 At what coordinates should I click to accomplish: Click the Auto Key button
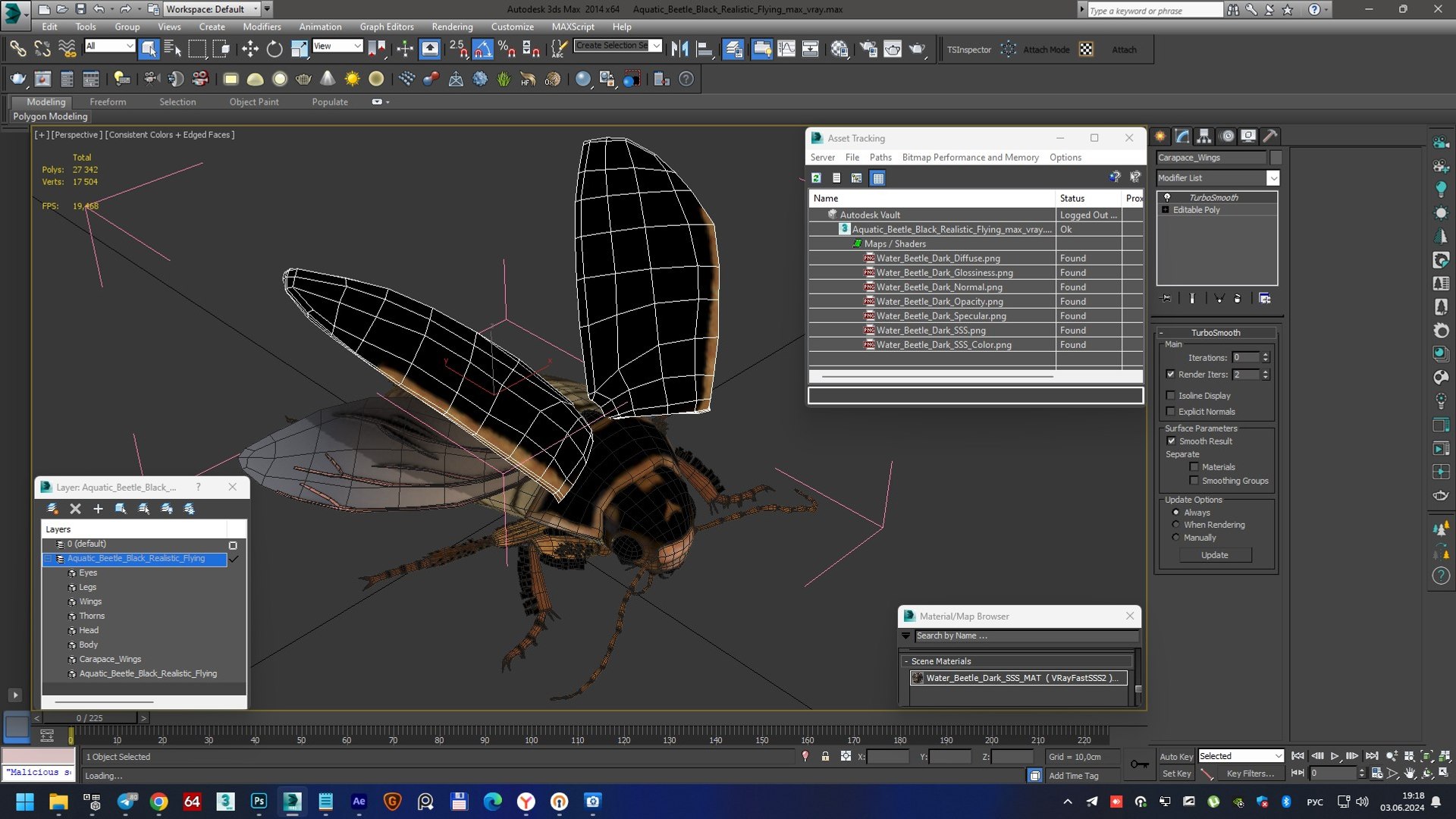click(x=1176, y=756)
